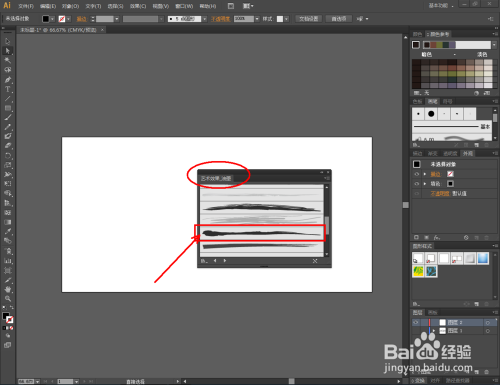Select the Line Segment tool

pyautogui.click(x=7, y=99)
